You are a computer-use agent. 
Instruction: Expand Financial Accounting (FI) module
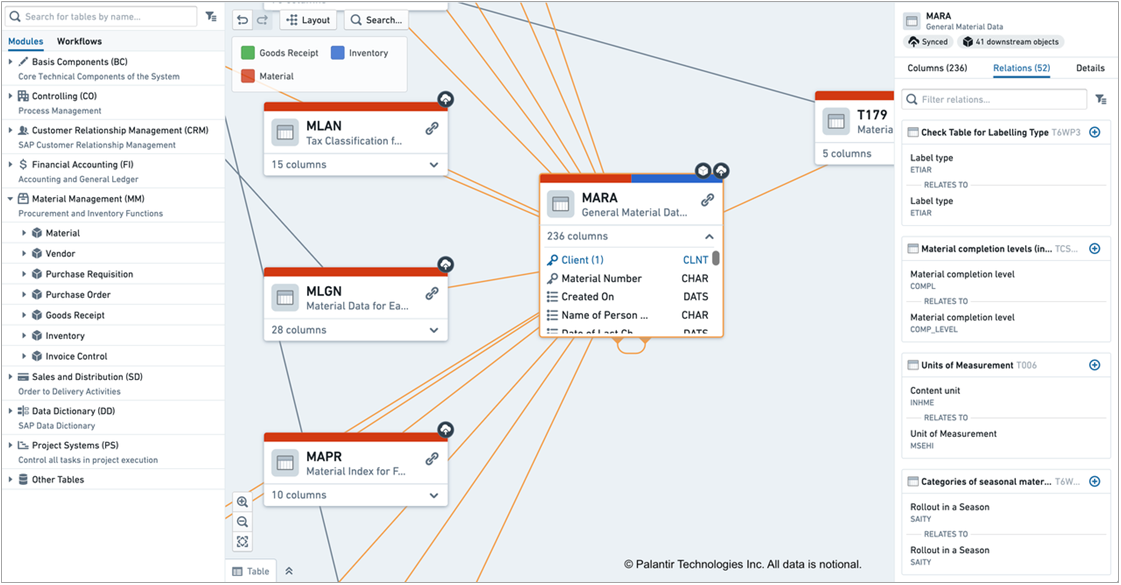(10, 164)
